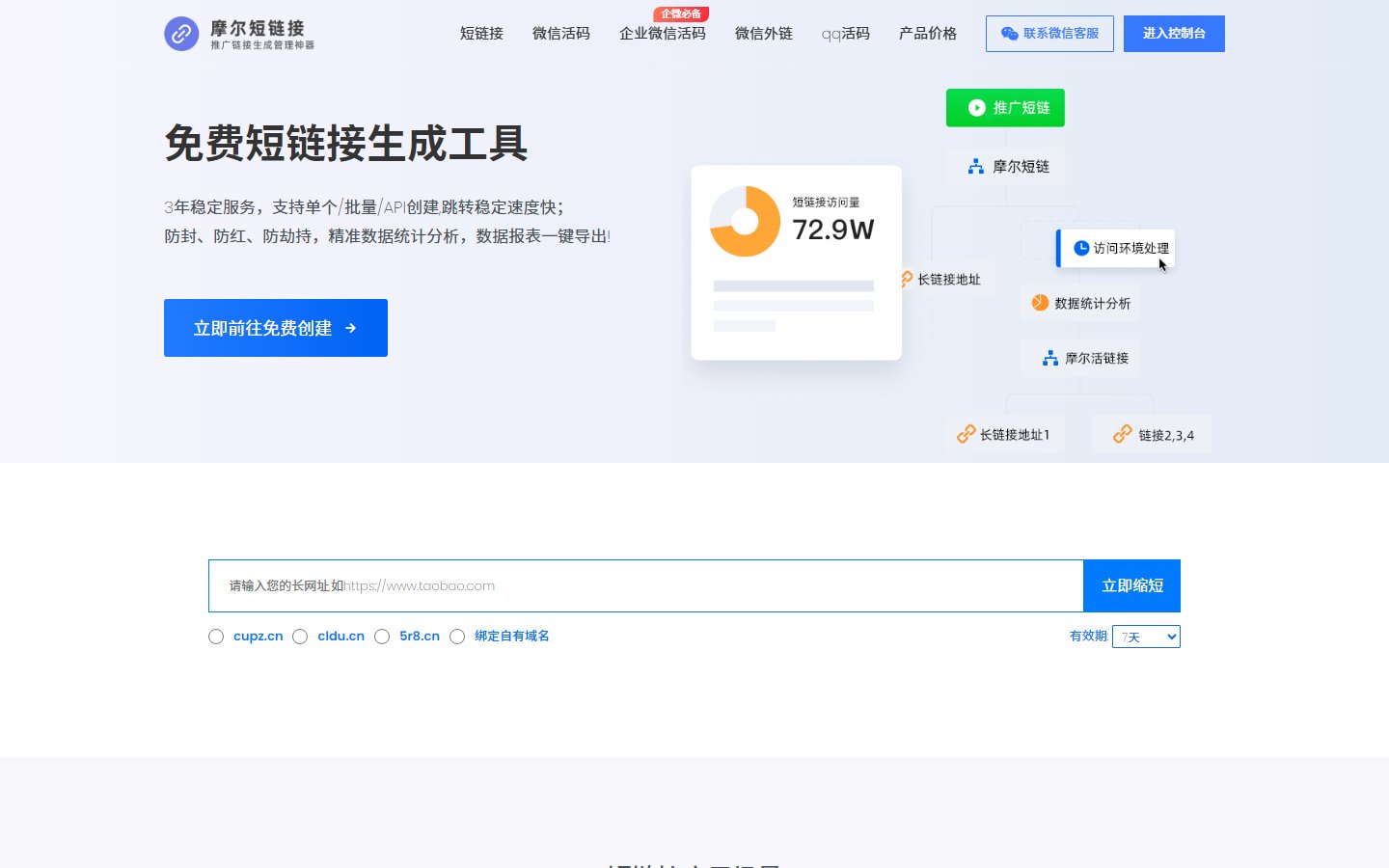Click the 有效期 label
Image resolution: width=1389 pixels, height=868 pixels.
(x=1088, y=636)
